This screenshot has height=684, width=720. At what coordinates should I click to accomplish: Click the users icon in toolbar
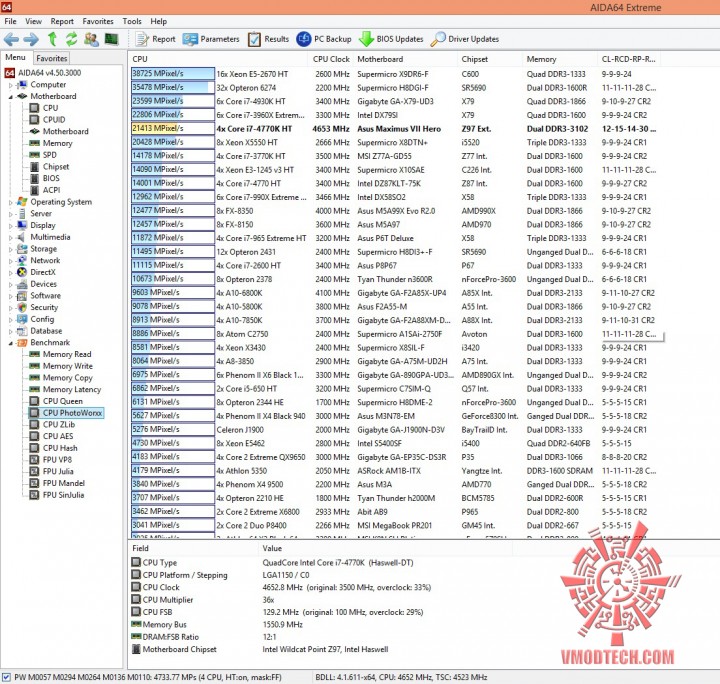click(91, 39)
